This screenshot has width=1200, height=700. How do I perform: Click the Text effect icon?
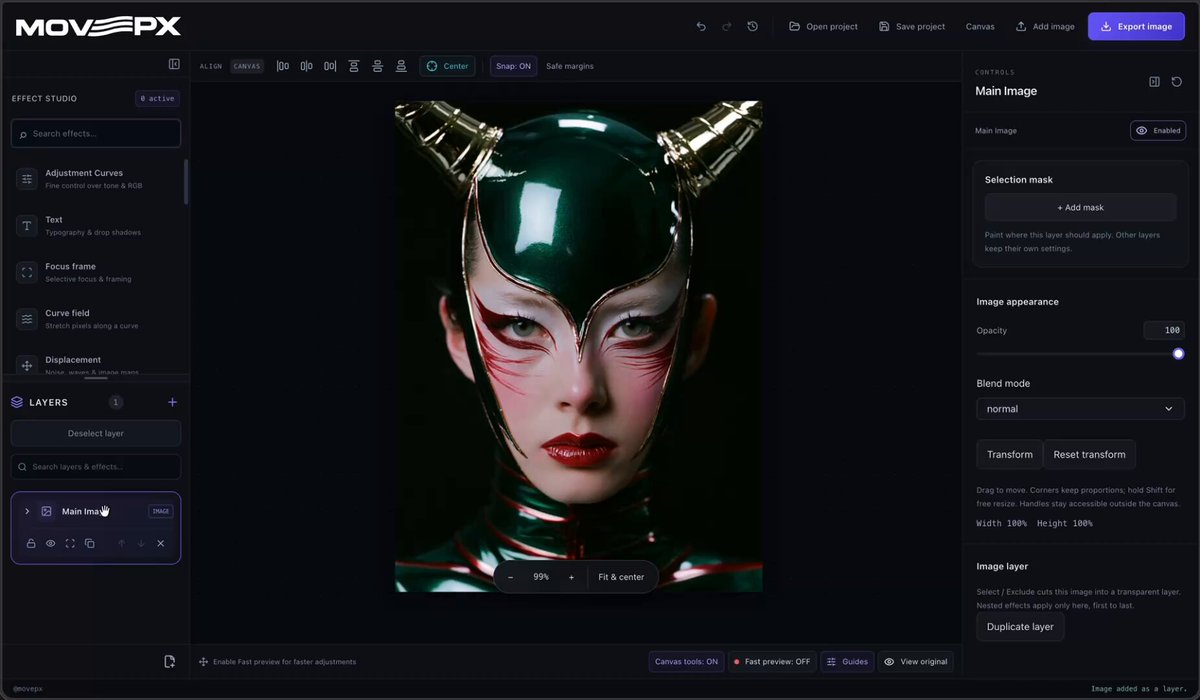27,226
